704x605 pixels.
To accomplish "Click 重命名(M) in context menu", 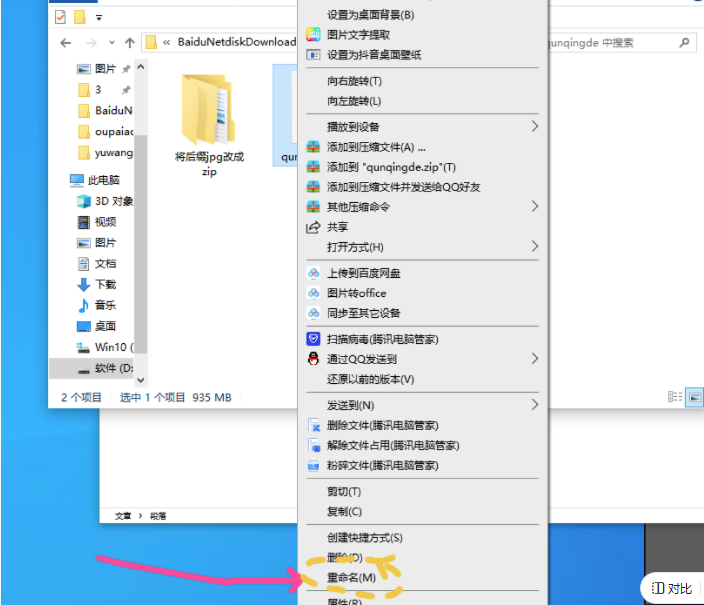I will tap(351, 578).
